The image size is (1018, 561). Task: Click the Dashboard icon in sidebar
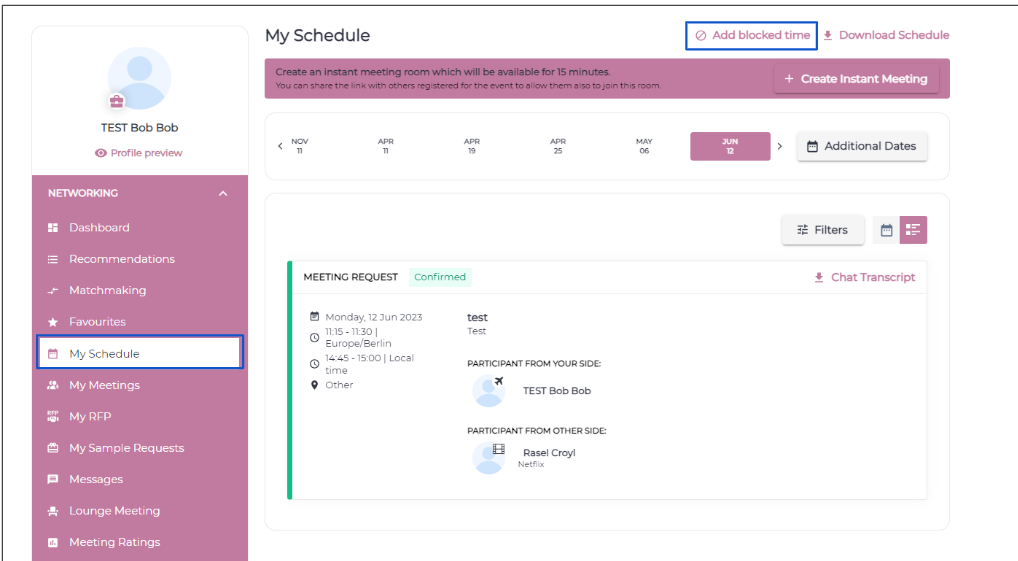[53, 228]
